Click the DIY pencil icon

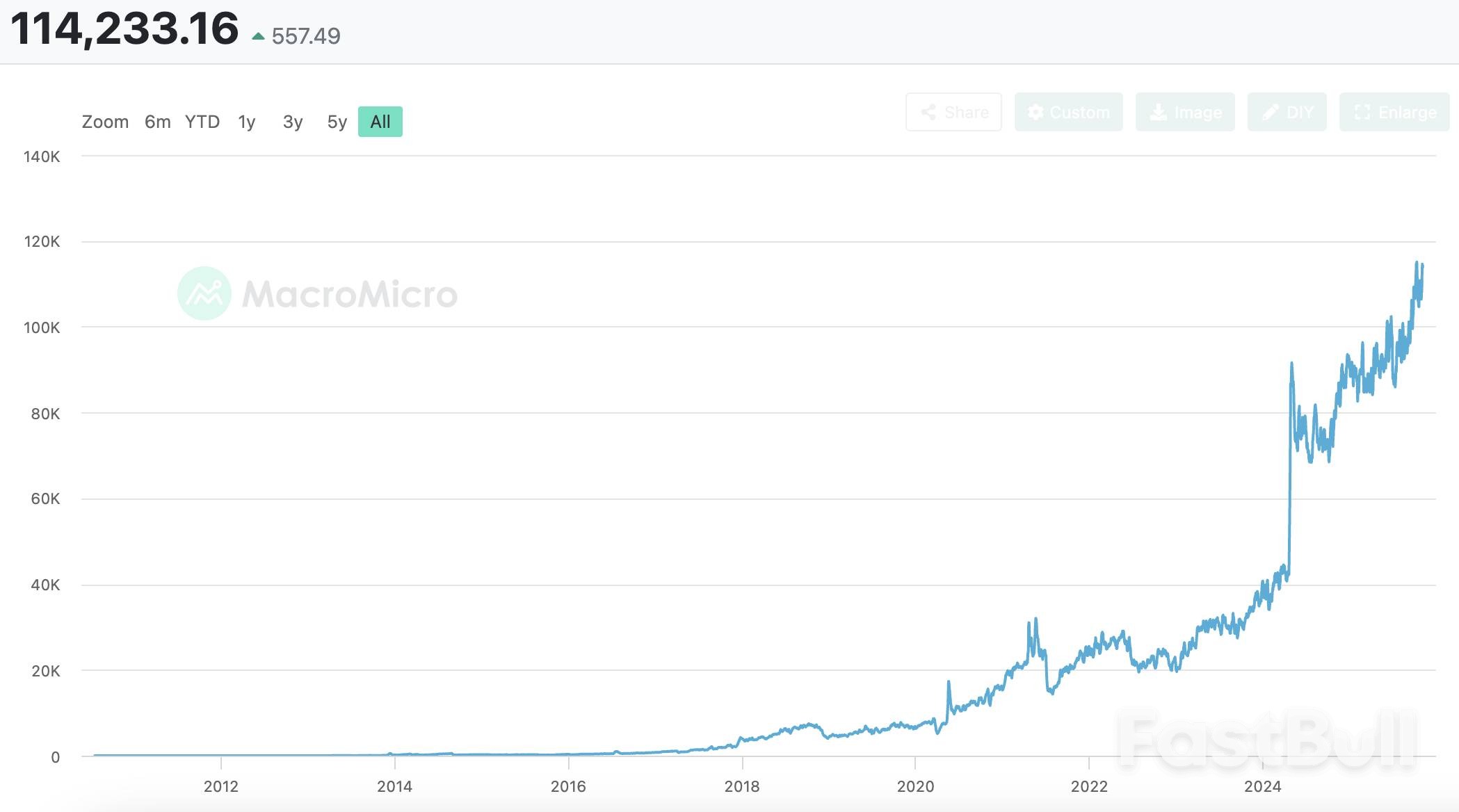[1271, 112]
